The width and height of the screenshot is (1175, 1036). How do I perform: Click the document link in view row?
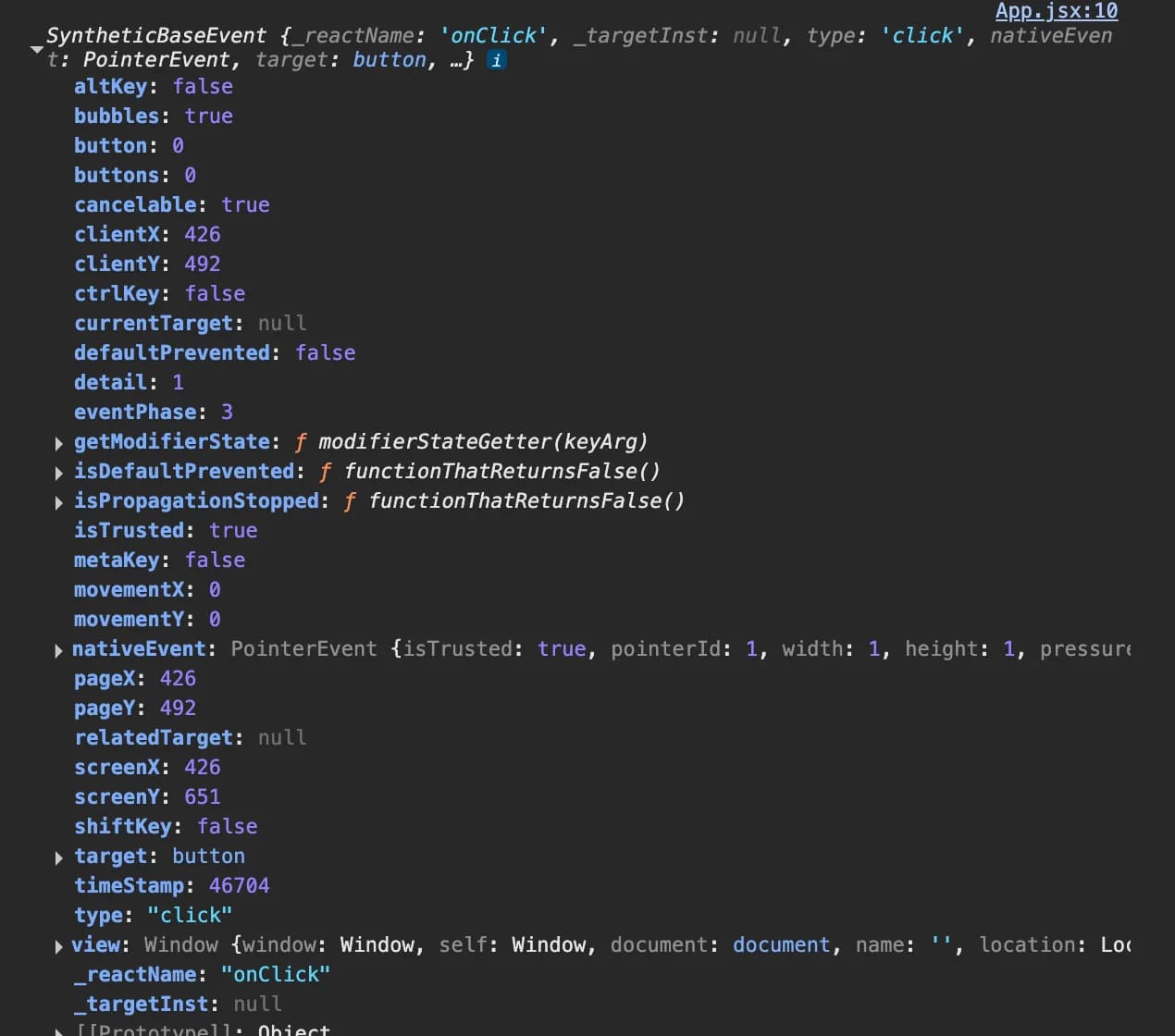click(x=781, y=945)
